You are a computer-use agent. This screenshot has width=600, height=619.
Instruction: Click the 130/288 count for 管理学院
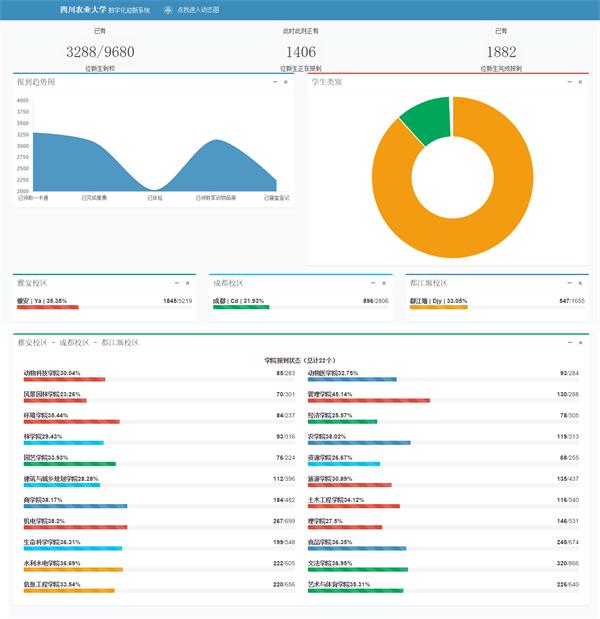pyautogui.click(x=568, y=394)
